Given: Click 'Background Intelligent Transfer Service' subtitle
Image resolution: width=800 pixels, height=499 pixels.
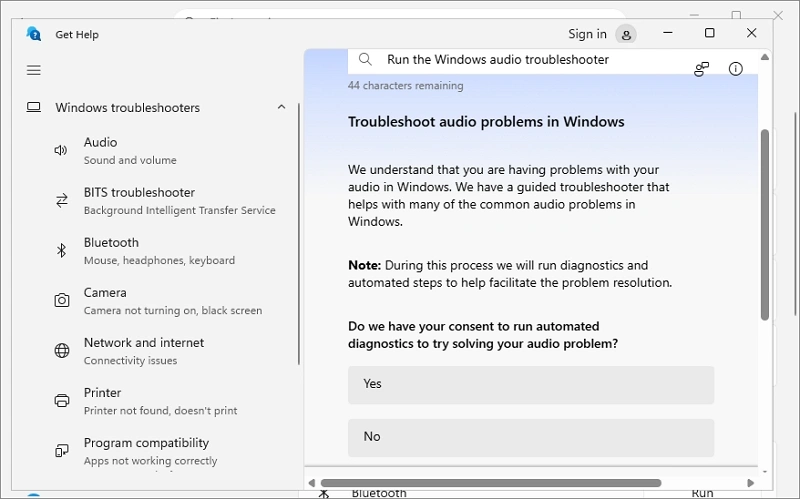Looking at the screenshot, I should (x=180, y=210).
